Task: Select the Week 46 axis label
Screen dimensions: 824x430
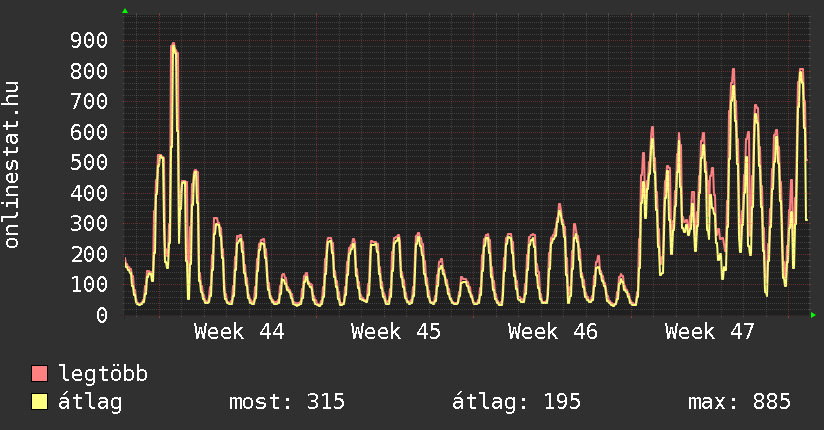Action: click(x=553, y=331)
